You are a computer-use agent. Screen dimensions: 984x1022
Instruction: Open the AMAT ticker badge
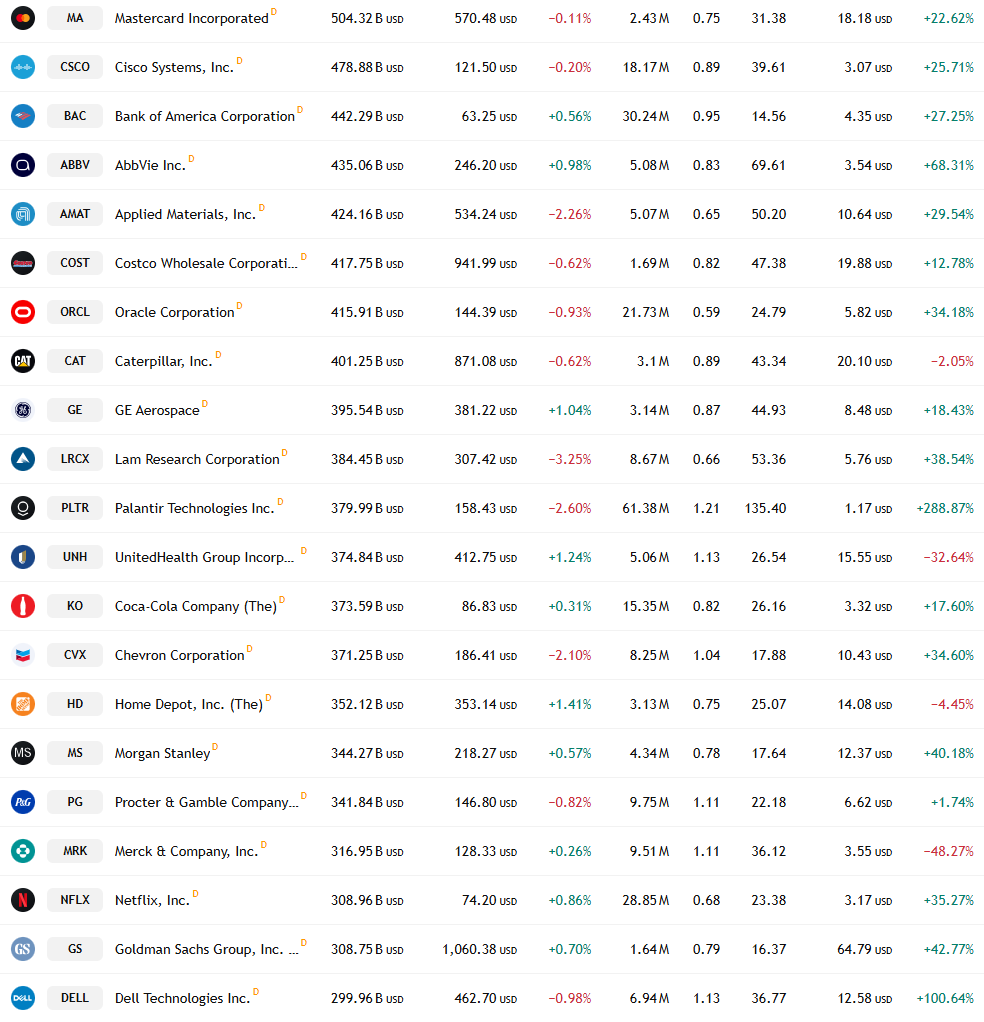[75, 214]
